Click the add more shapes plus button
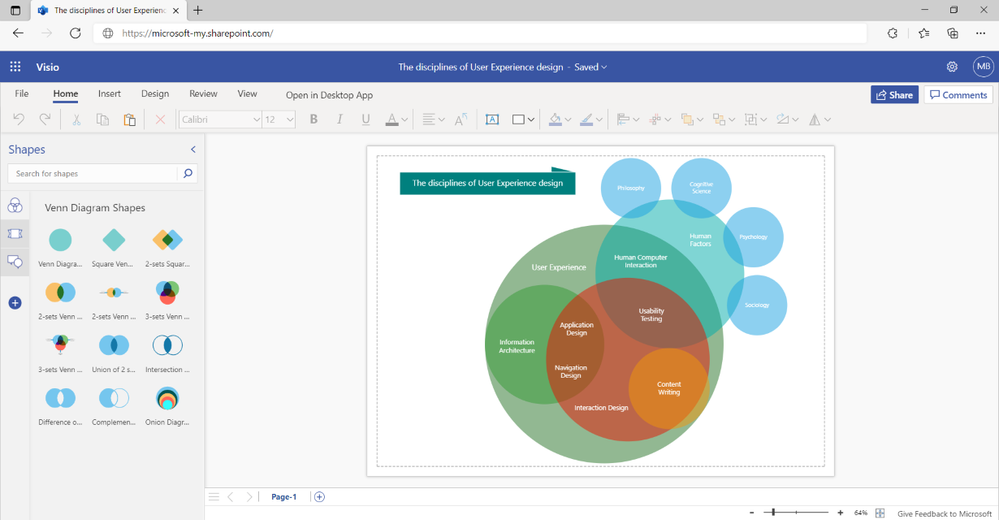This screenshot has width=999, height=520. 15,303
